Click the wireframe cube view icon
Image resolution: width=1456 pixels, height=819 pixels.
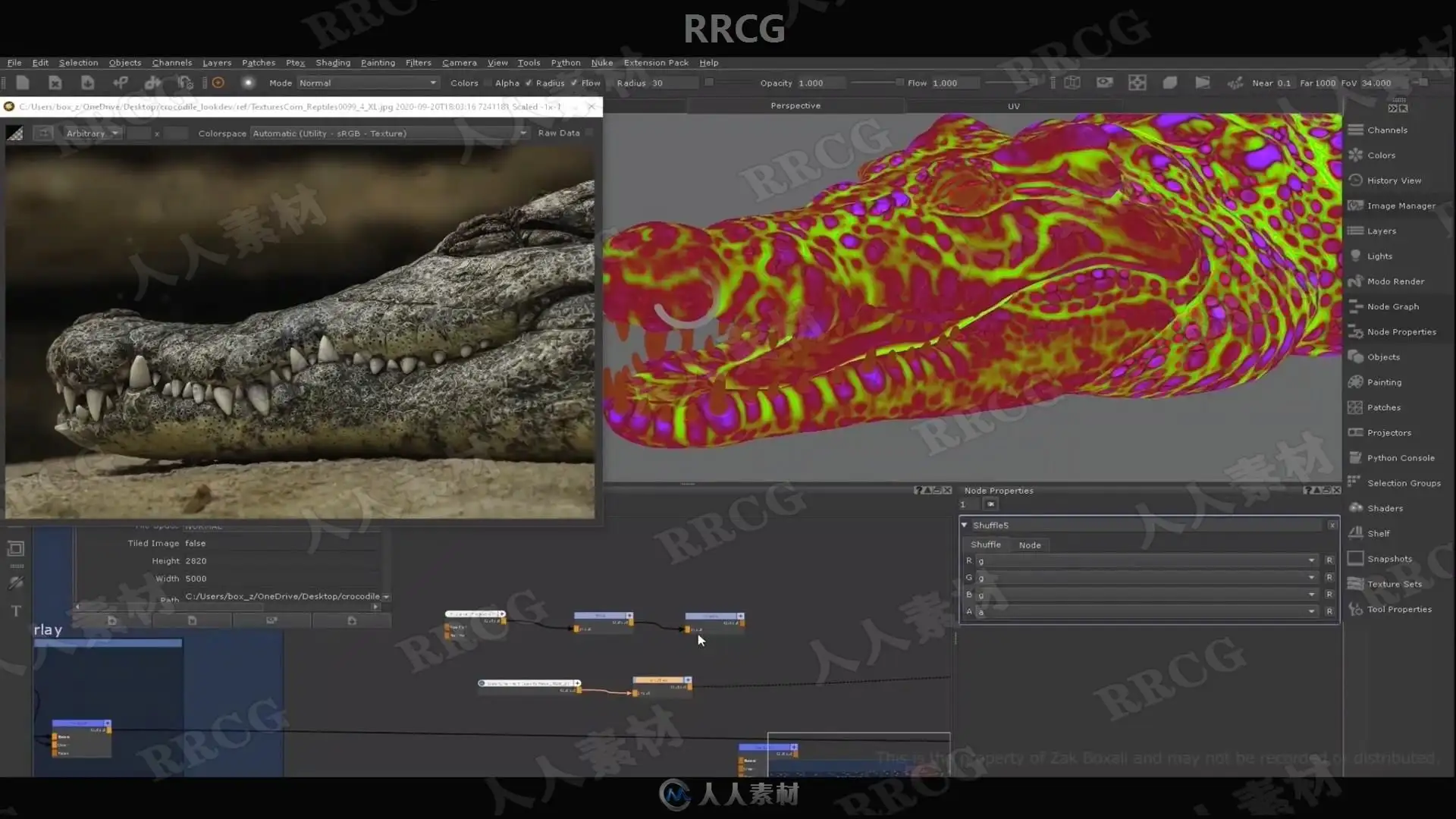point(1072,83)
